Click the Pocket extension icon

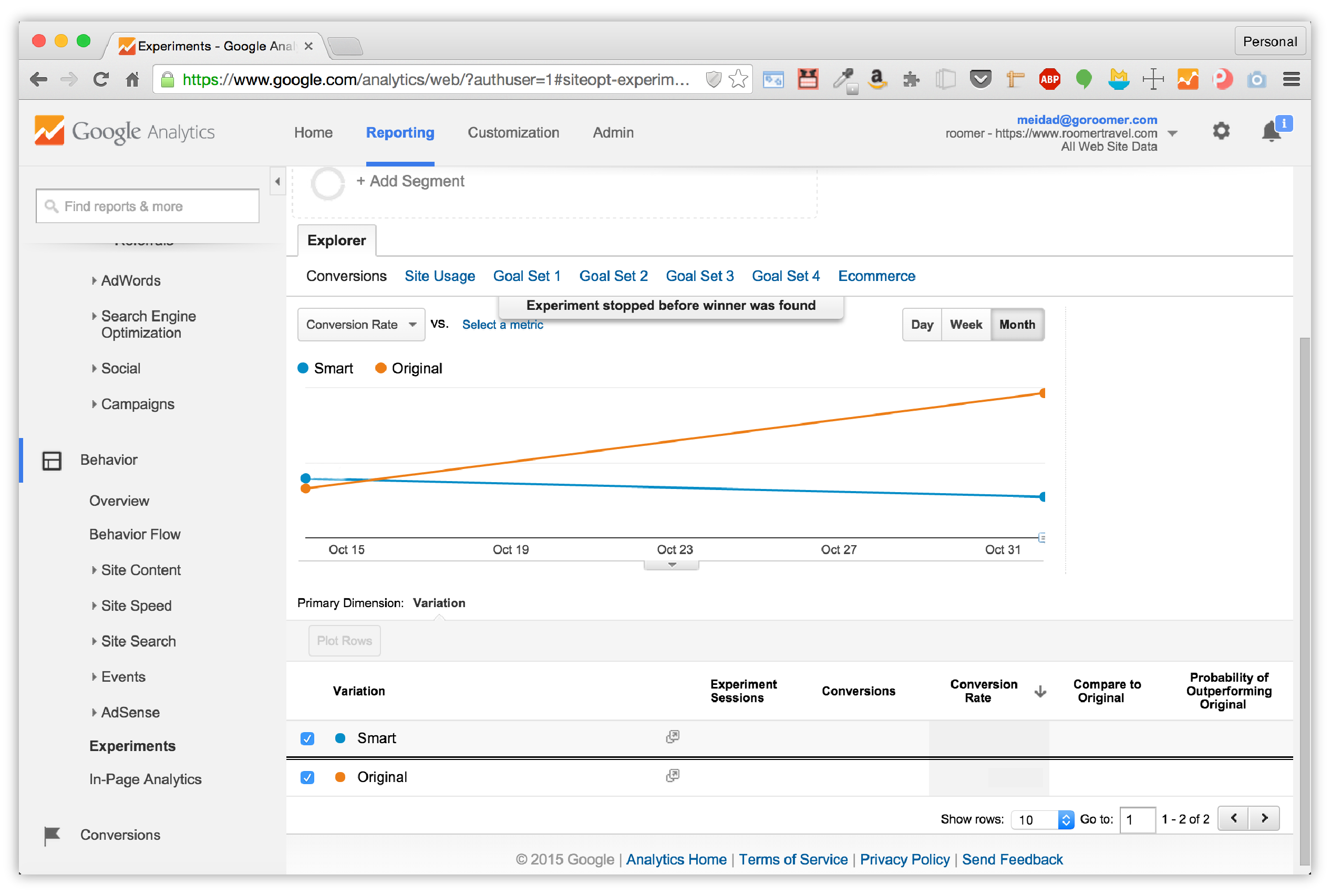(980, 79)
